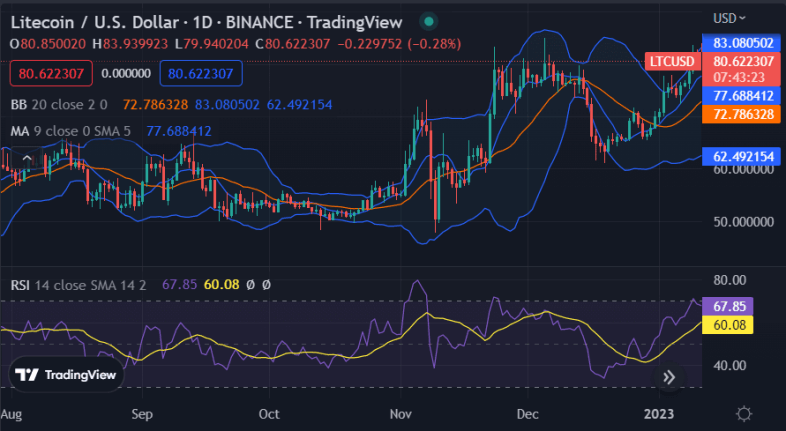Click the 77.688412 MA value in legend
This screenshot has width=786, height=431.
[179, 131]
